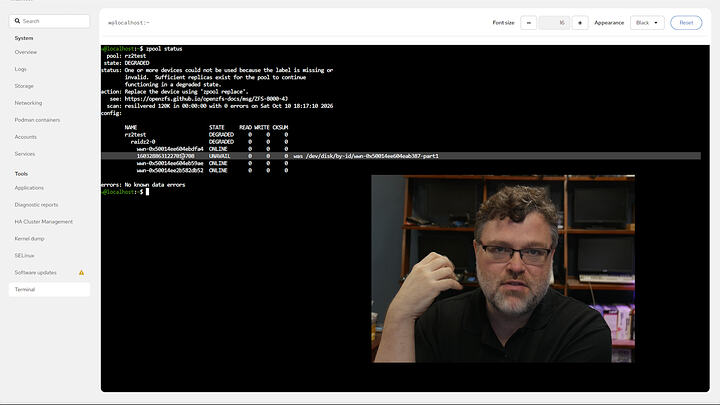Image resolution: width=720 pixels, height=405 pixels.
Task: Click the search magnifier icon
Action: tap(17, 21)
